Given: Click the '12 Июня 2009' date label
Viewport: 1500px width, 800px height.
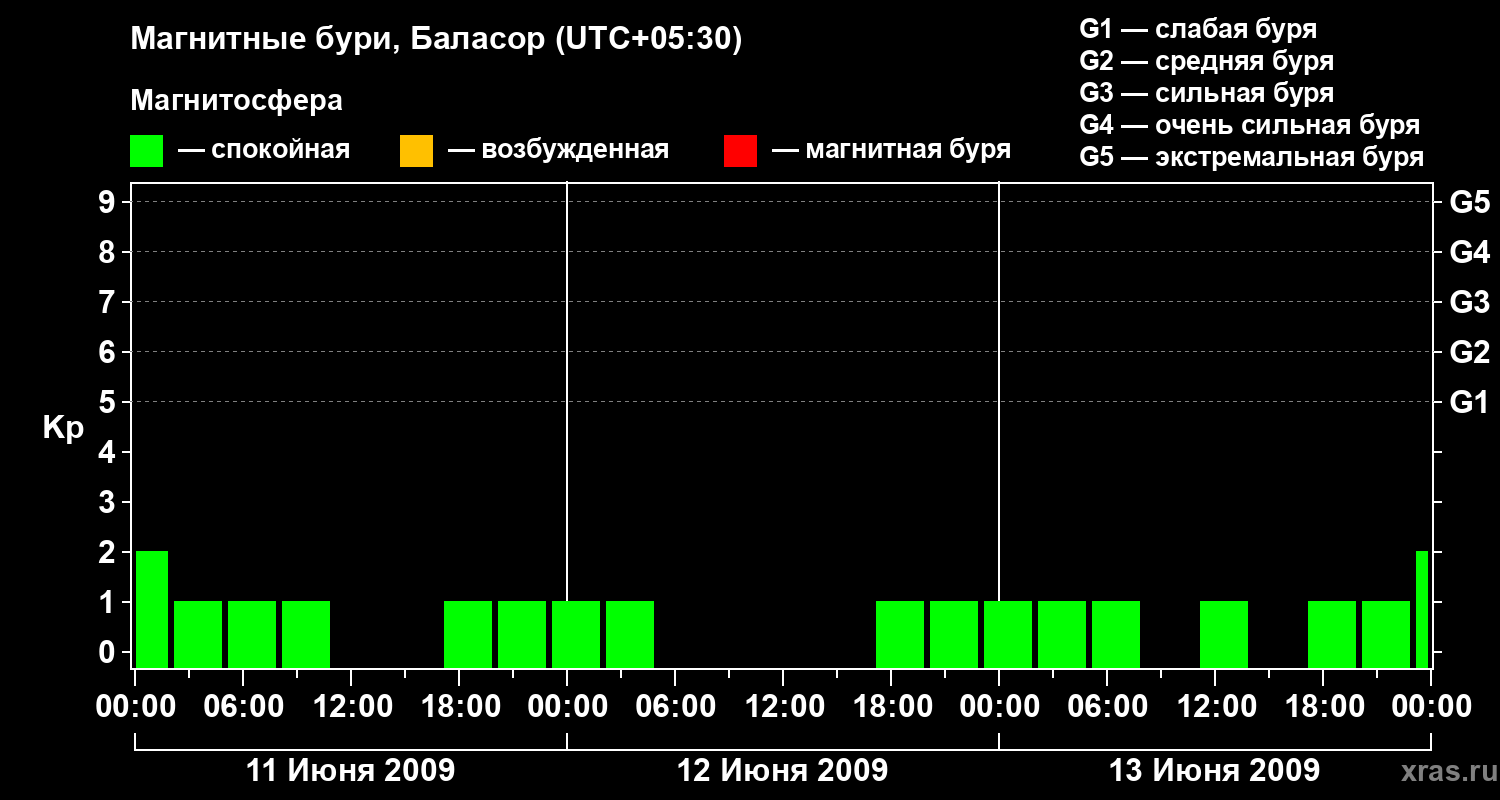Looking at the screenshot, I should [x=782, y=771].
